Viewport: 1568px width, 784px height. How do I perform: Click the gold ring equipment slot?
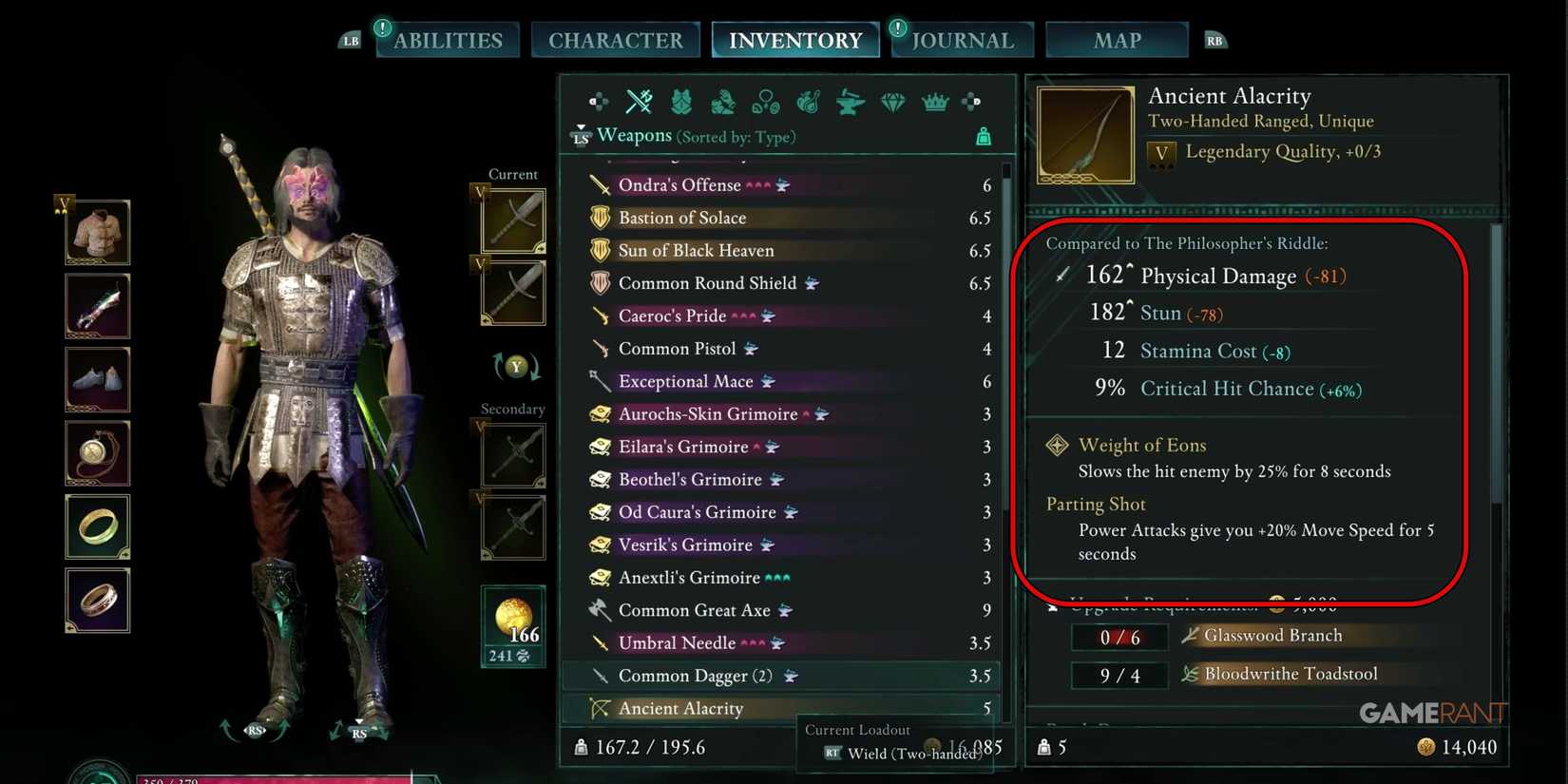pos(97,526)
